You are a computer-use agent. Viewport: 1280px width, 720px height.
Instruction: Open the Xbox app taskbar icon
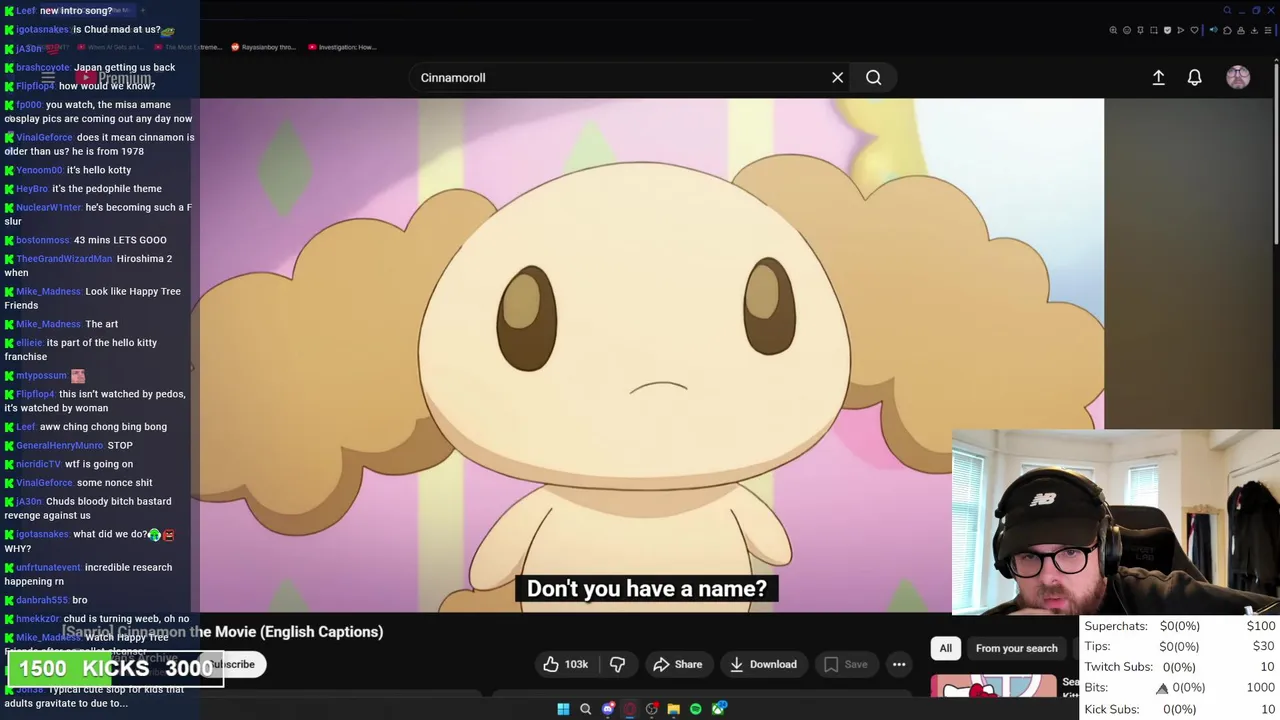[x=718, y=709]
